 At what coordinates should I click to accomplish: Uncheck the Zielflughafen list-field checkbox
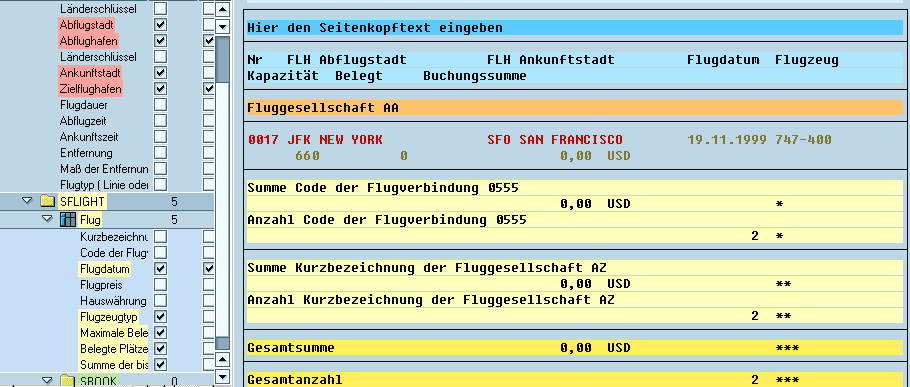(160, 89)
